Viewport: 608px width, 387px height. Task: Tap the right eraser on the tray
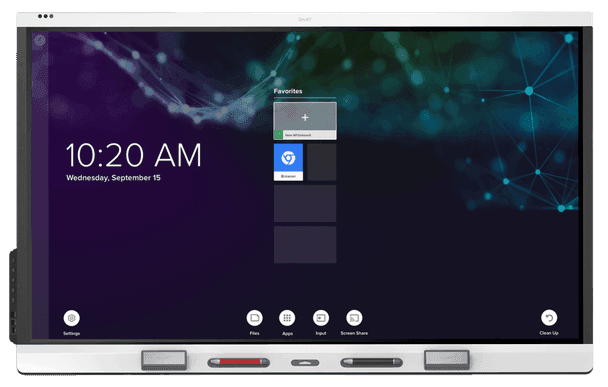click(447, 360)
